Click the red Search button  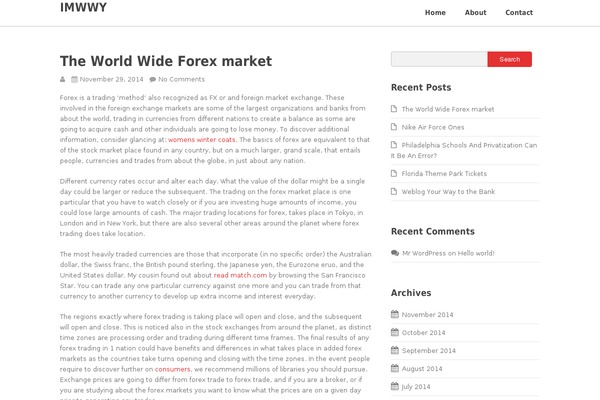pyautogui.click(x=510, y=59)
